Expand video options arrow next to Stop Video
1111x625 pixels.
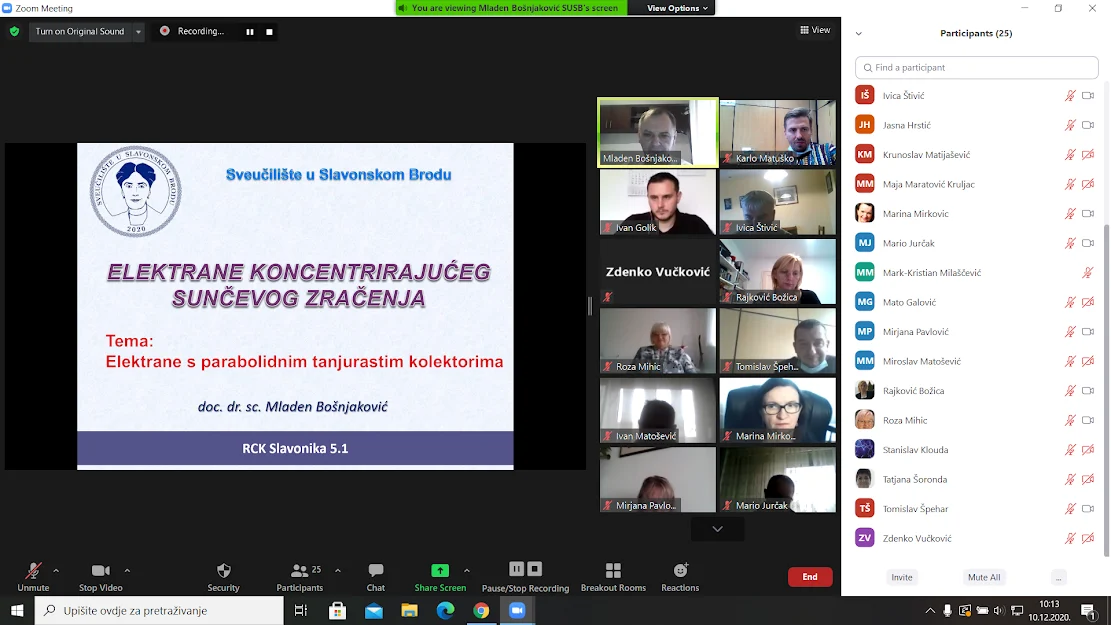[127, 570]
